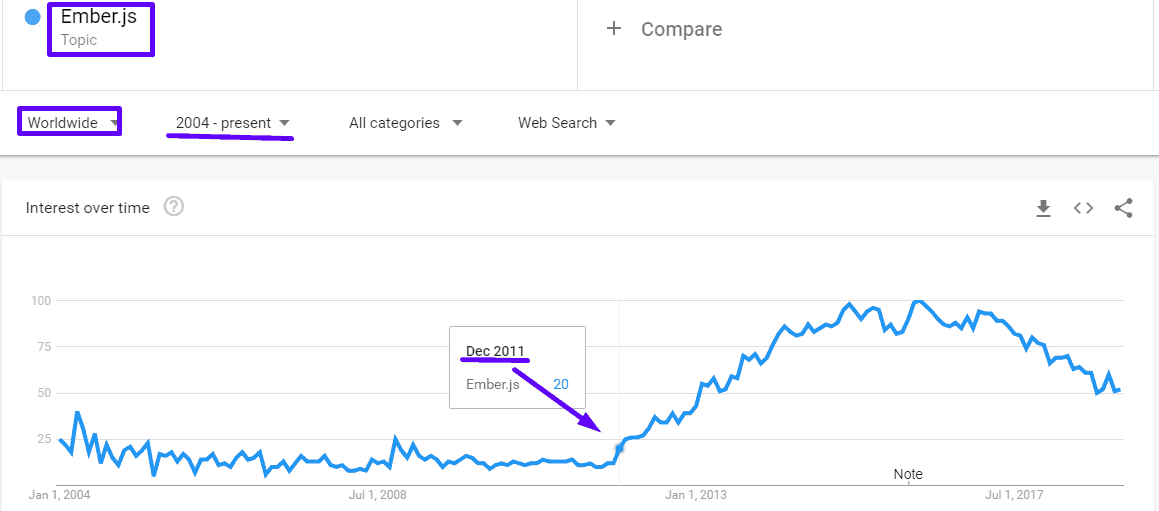Click the Jan 1, 2013 axis label
1159x511 pixels.
(x=696, y=494)
